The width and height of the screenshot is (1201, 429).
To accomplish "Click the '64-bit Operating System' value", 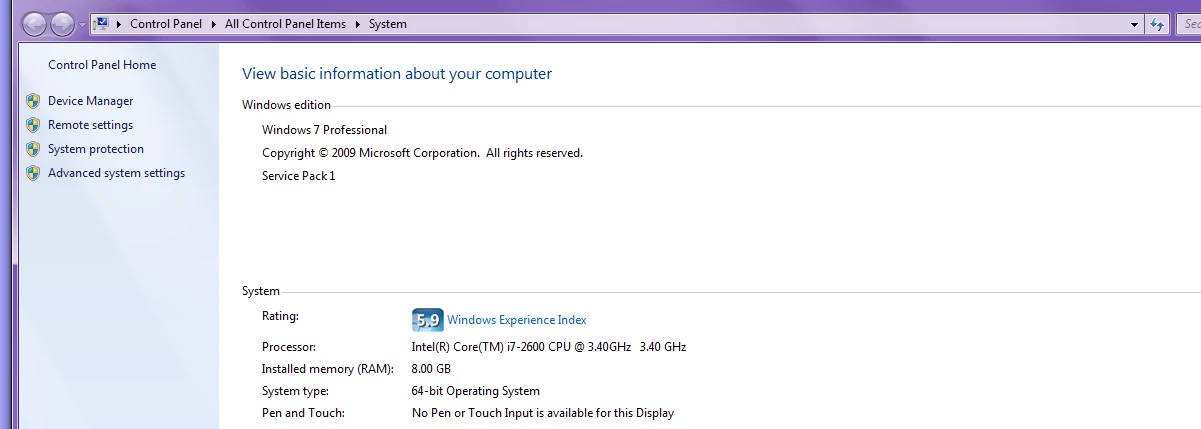I will (476, 391).
